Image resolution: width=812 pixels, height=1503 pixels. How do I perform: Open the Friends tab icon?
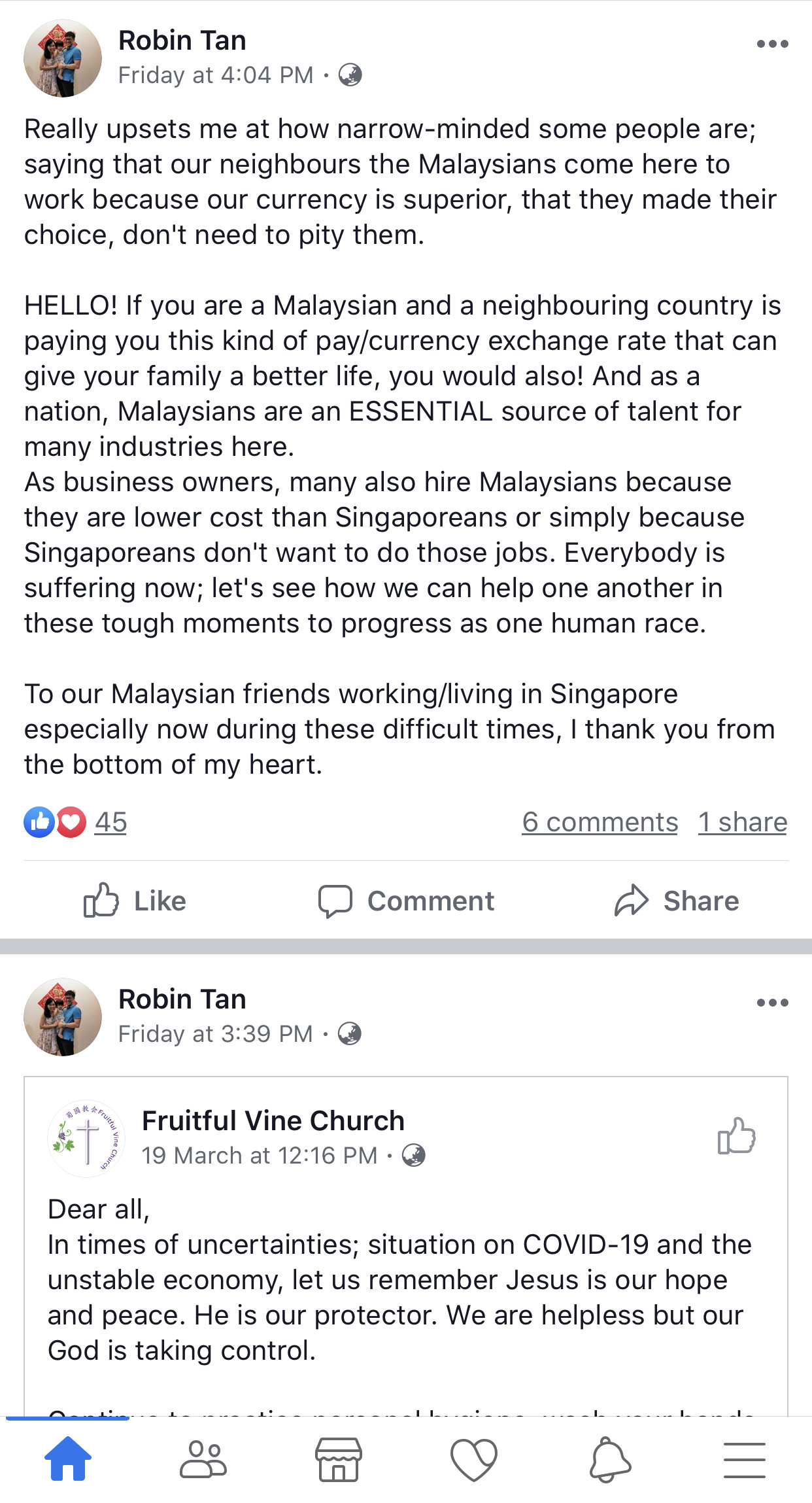click(x=203, y=1459)
